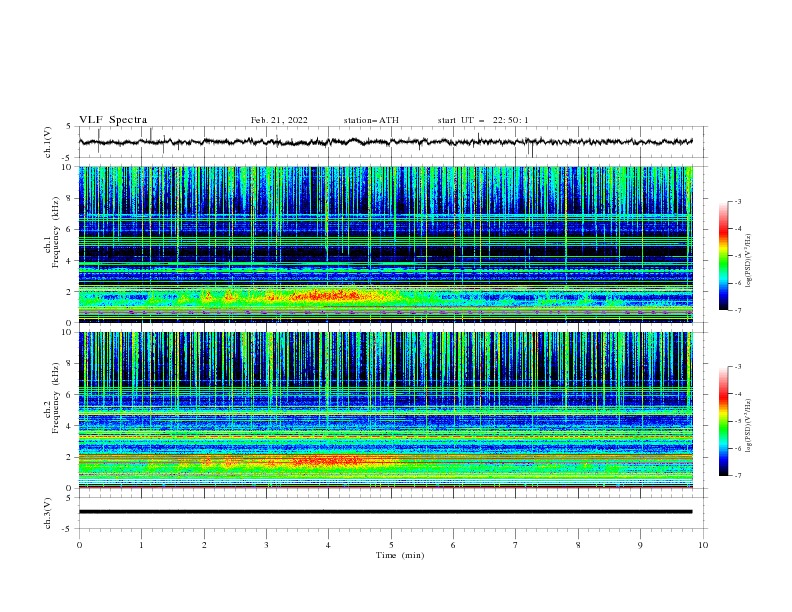Click the "VLF Spectra" plot title

(113, 120)
